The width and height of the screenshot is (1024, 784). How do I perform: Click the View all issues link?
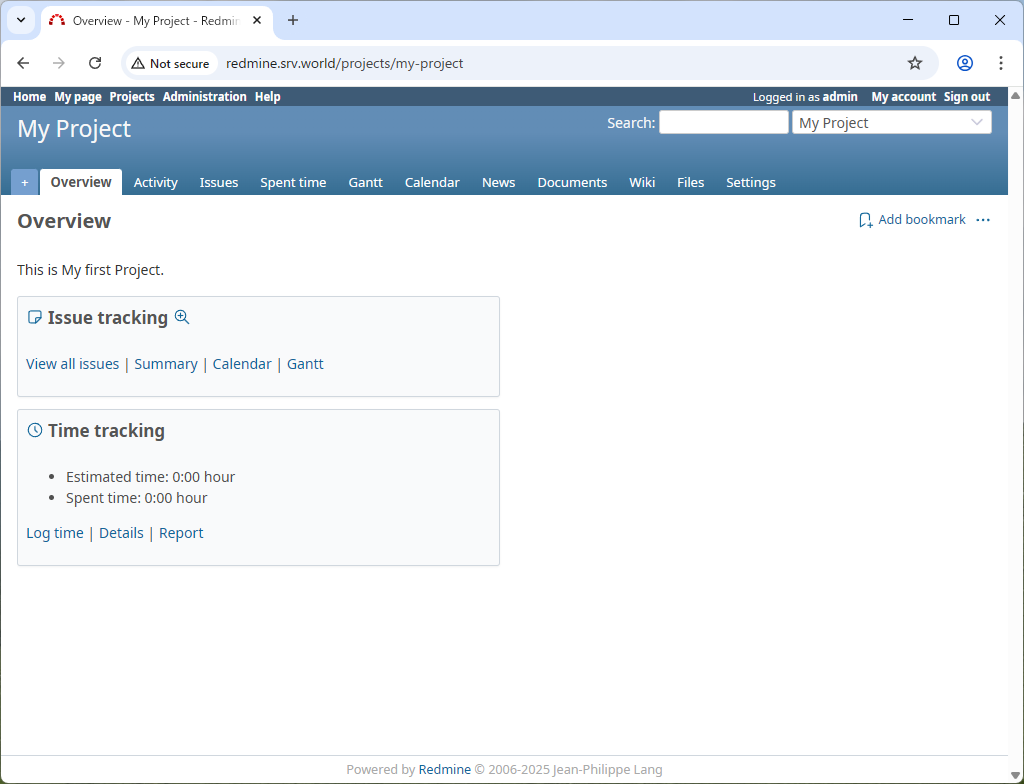[x=72, y=364]
